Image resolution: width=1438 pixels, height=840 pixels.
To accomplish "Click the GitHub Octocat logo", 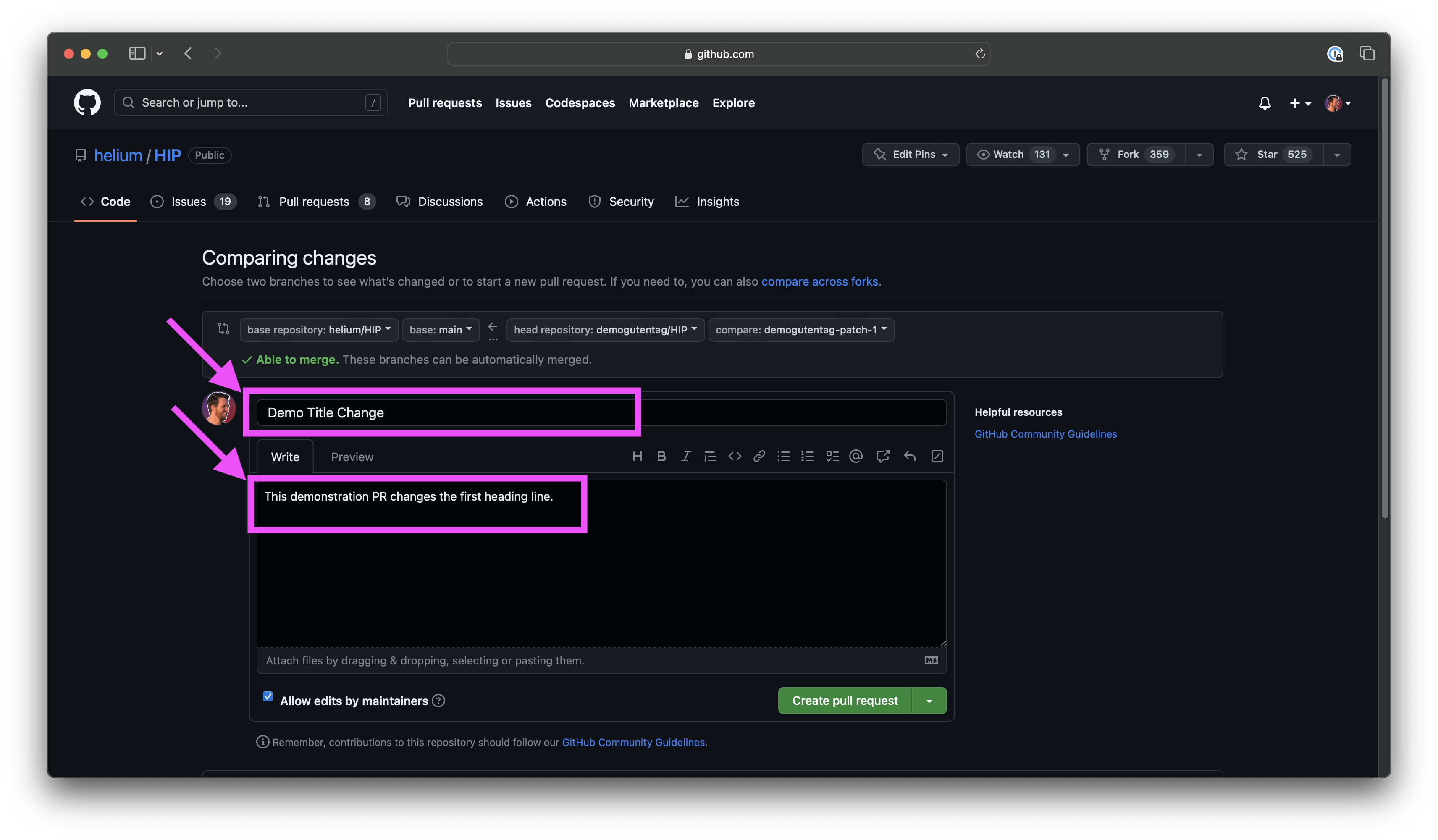I will [87, 103].
